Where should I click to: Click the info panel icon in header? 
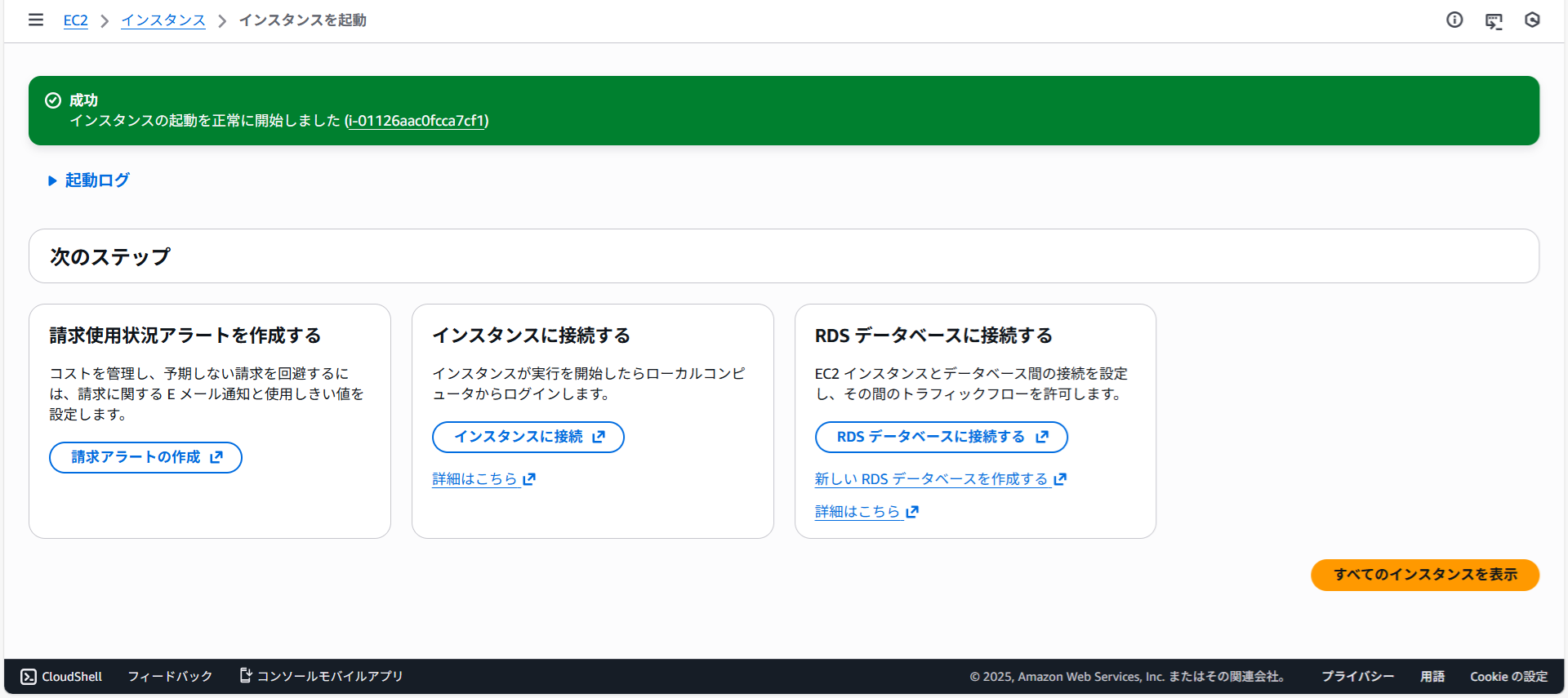[x=1454, y=20]
